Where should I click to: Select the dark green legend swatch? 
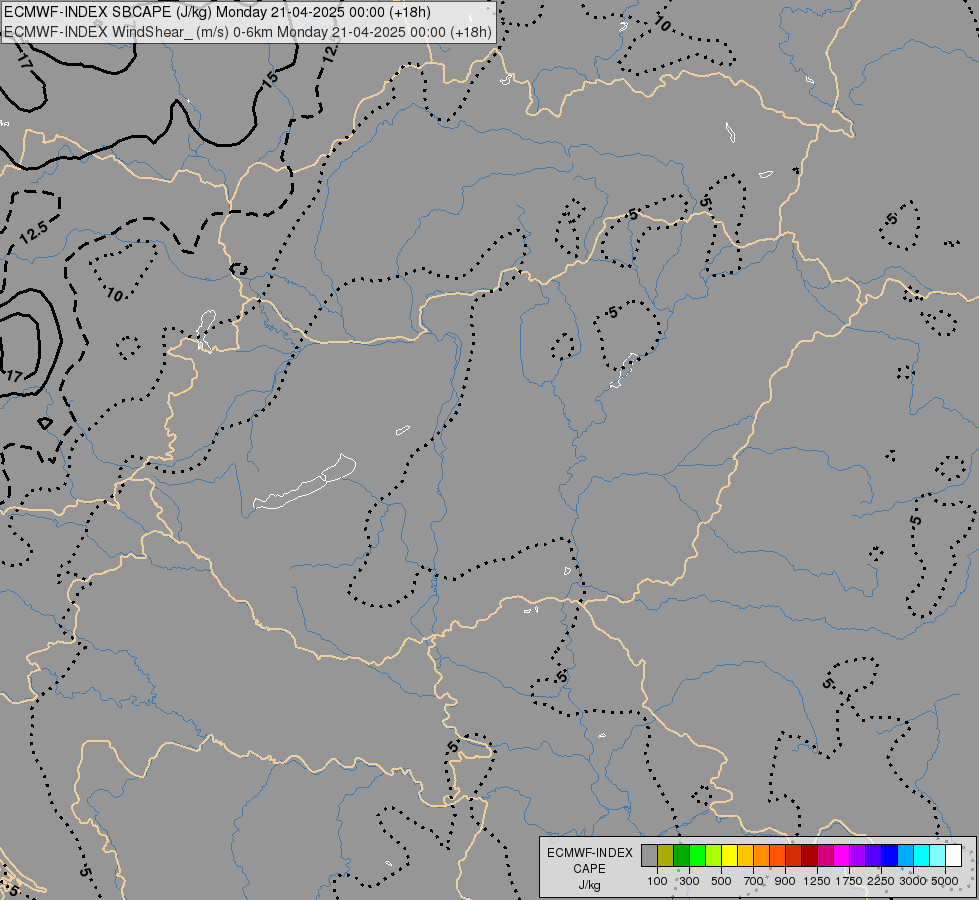point(681,855)
